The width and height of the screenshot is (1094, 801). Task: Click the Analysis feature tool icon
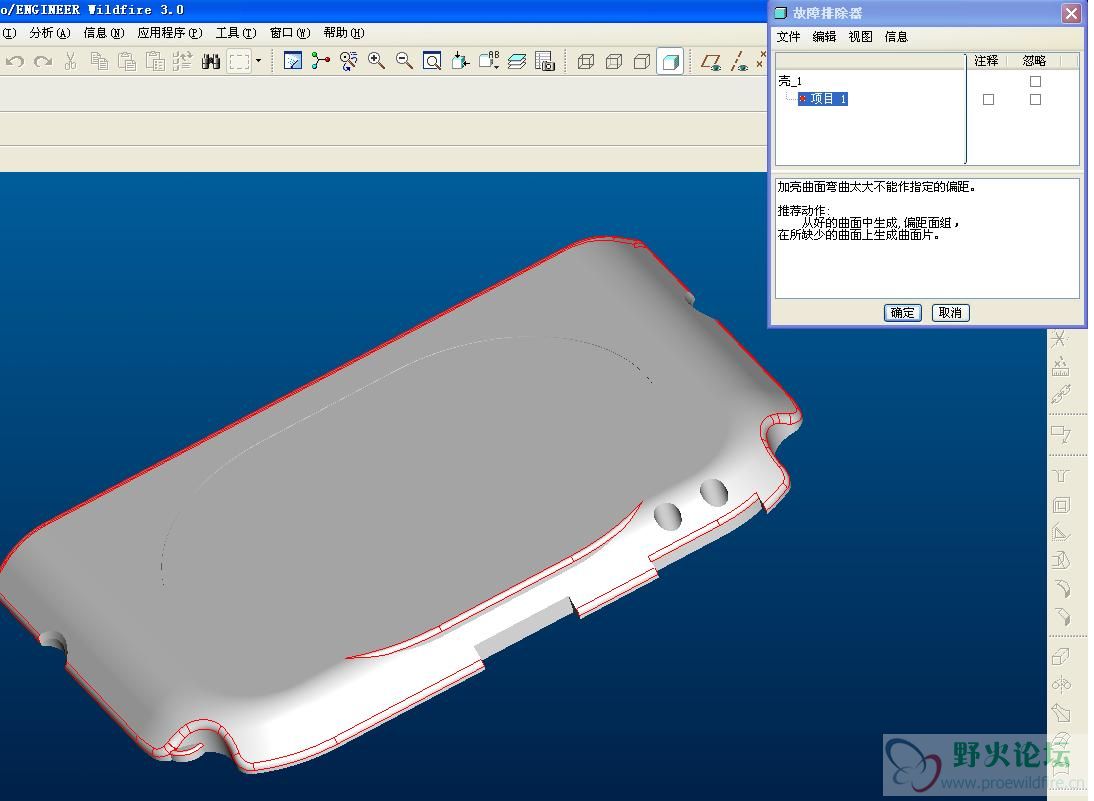pos(1061,366)
